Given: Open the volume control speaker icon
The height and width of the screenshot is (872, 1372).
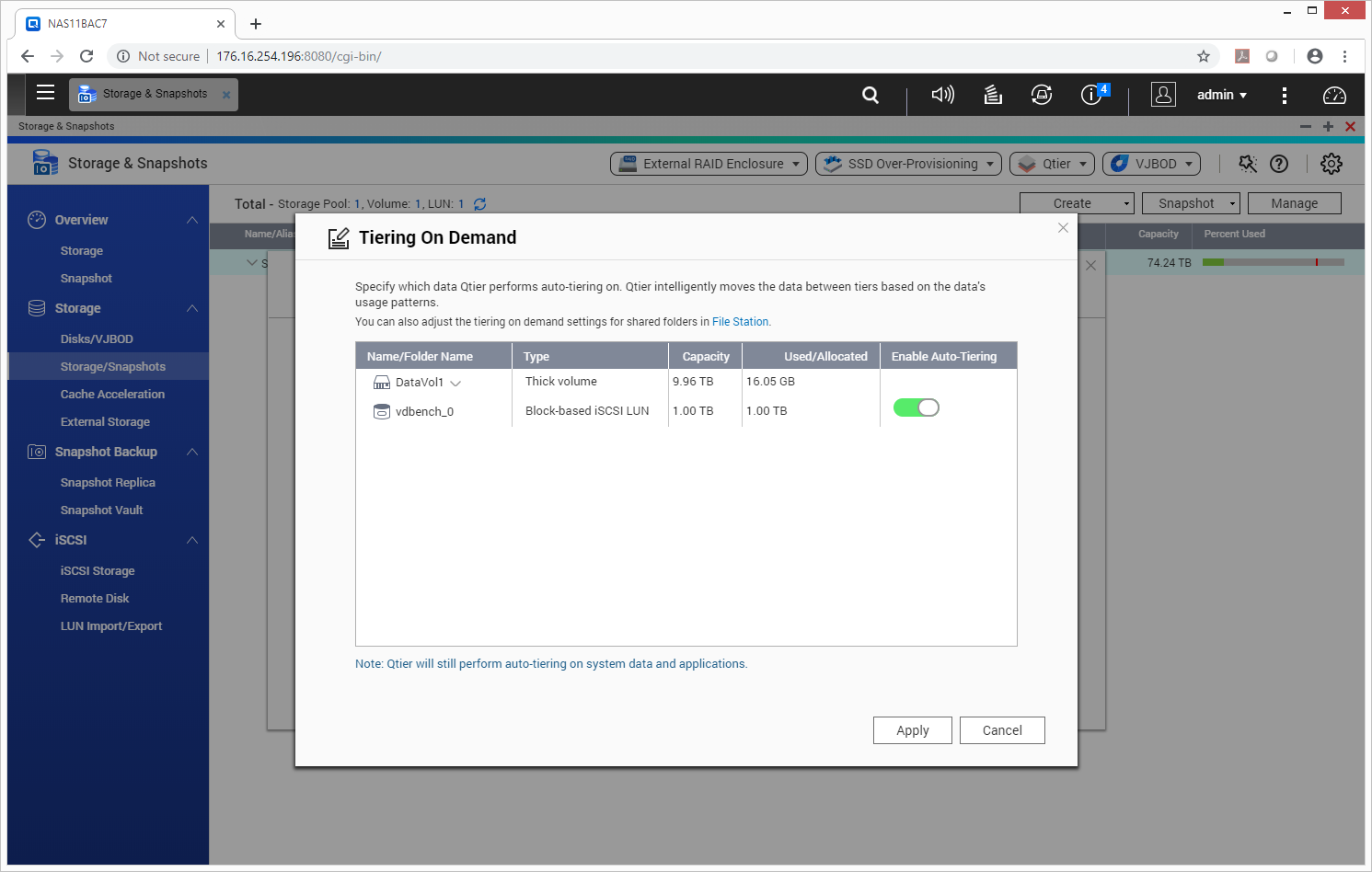Looking at the screenshot, I should 943,95.
